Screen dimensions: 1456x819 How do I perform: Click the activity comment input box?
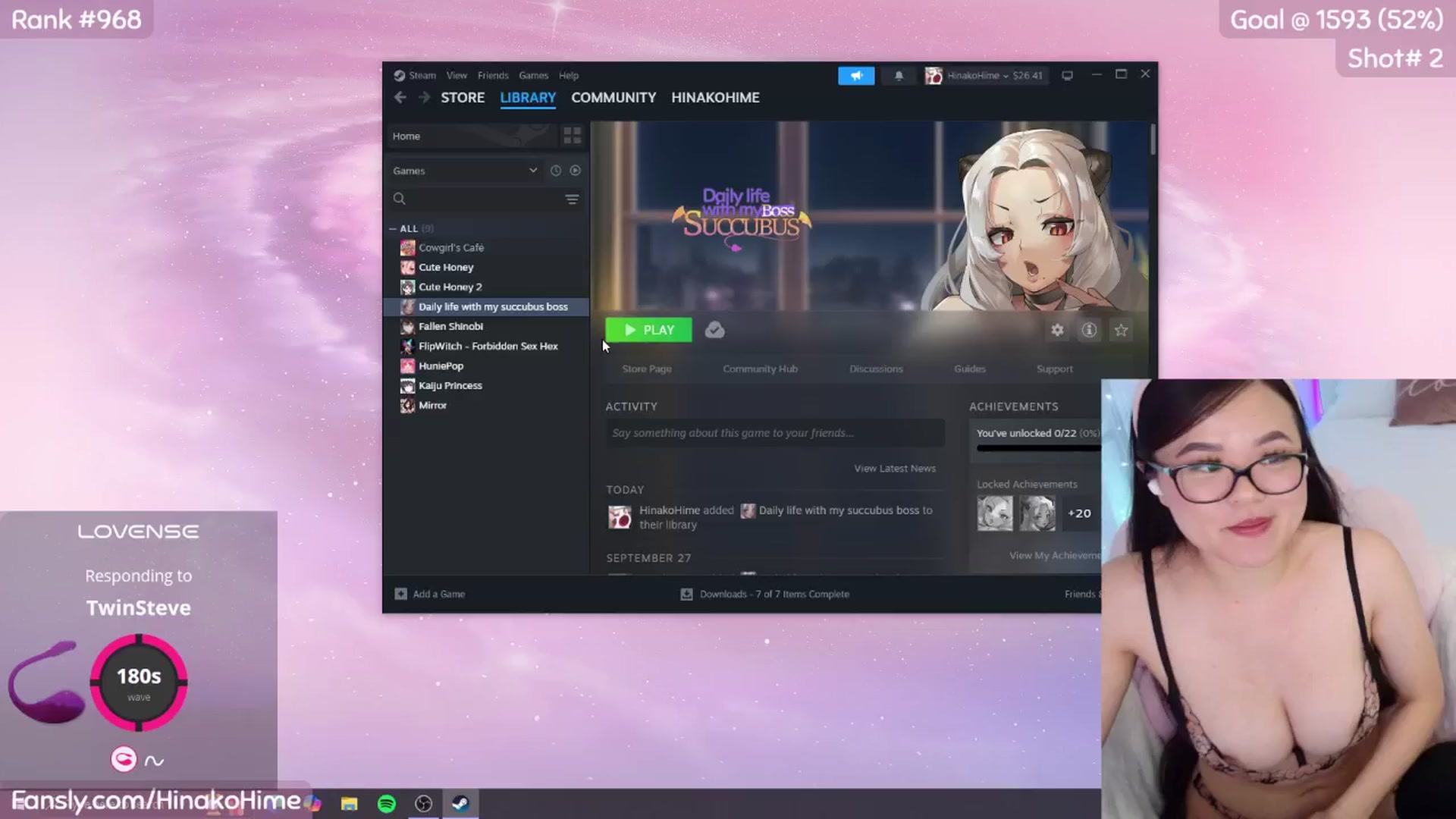(x=775, y=433)
